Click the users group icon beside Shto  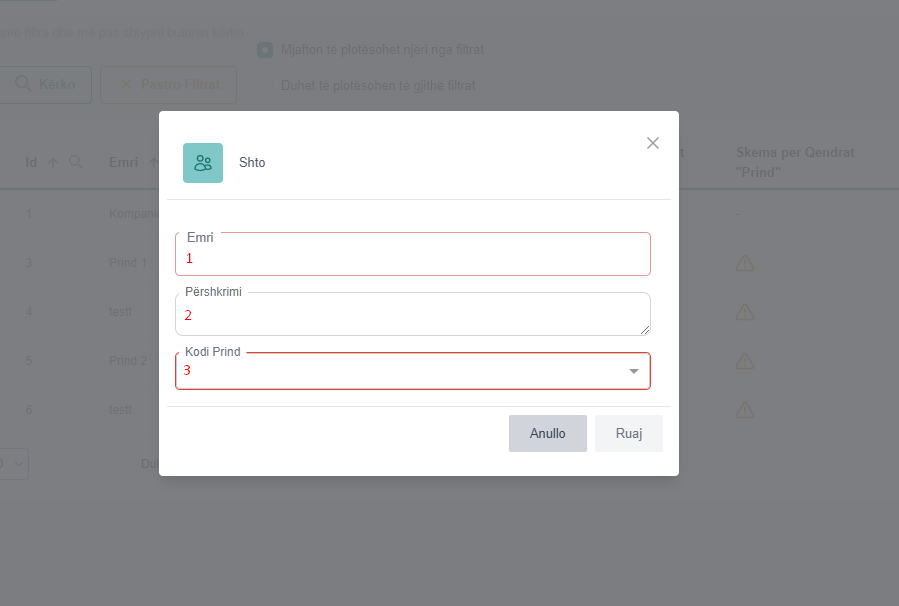[x=203, y=163]
